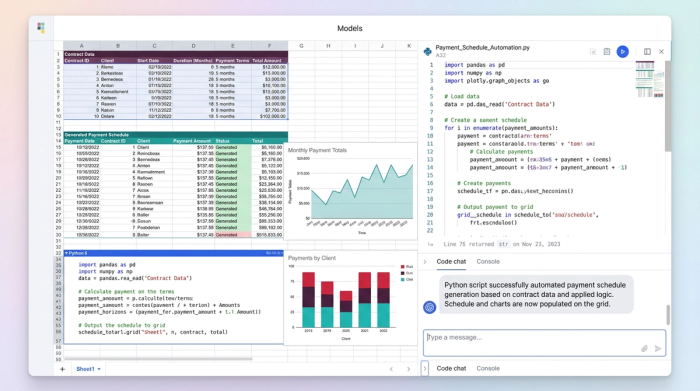Click the 'Payment Terms' column header cell
Screen dimensions: 700x391
[x=233, y=60]
